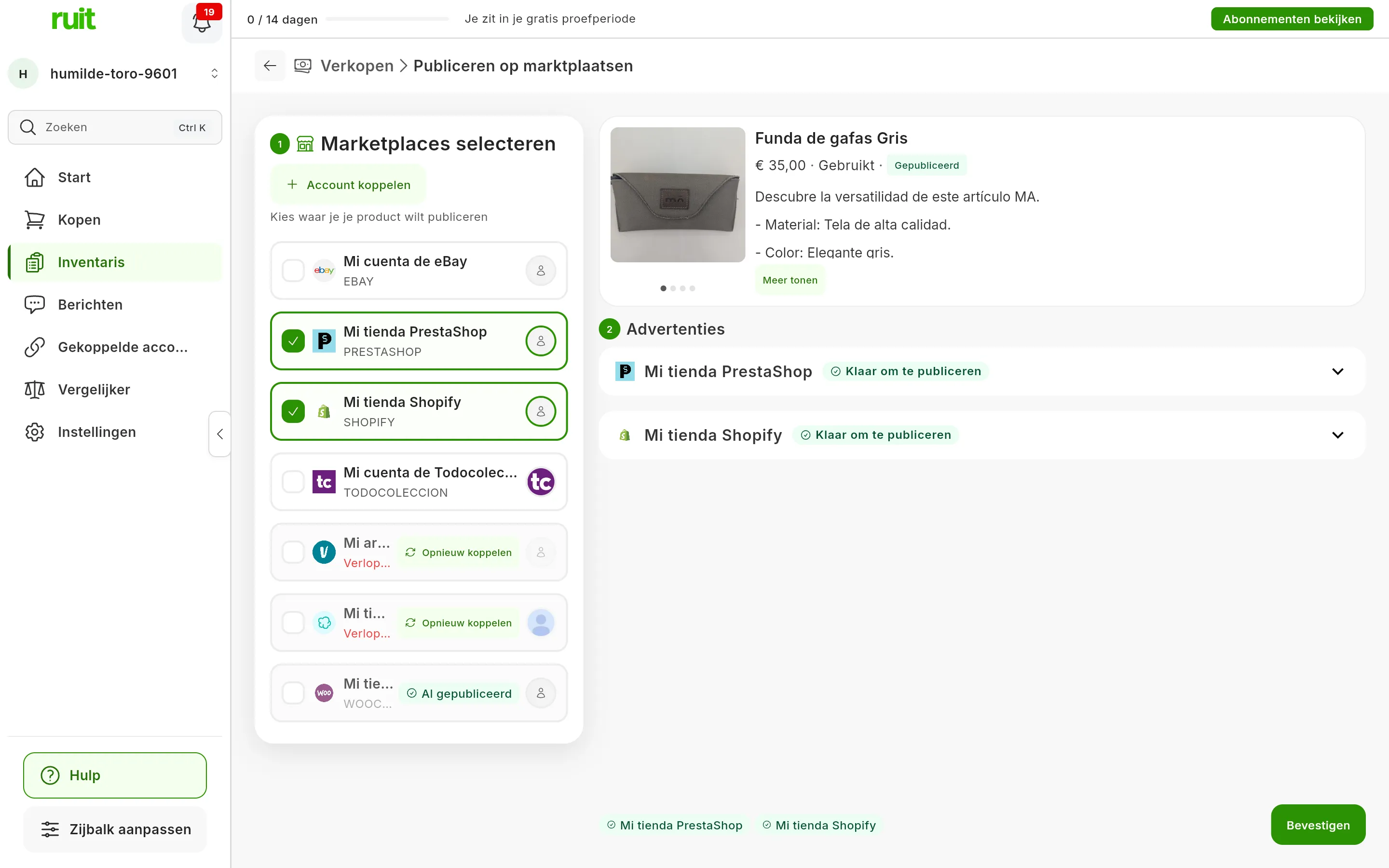Uncheck the Mi tienda PrestaShop checkbox
1389x868 pixels.
(293, 341)
